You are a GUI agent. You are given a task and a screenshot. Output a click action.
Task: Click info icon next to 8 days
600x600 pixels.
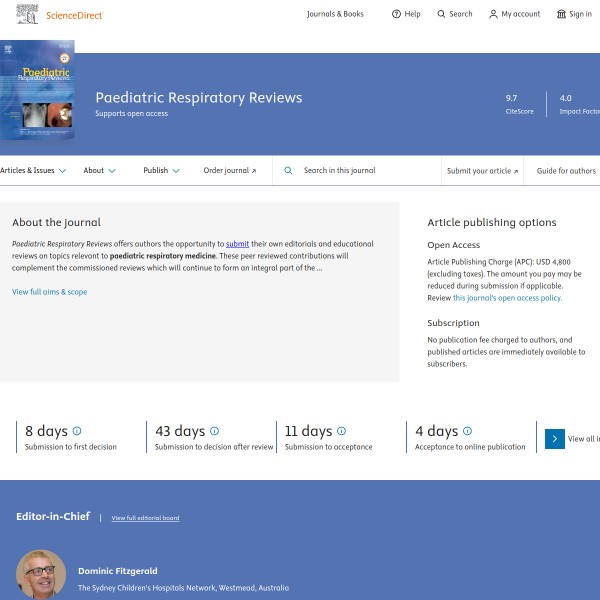(77, 431)
